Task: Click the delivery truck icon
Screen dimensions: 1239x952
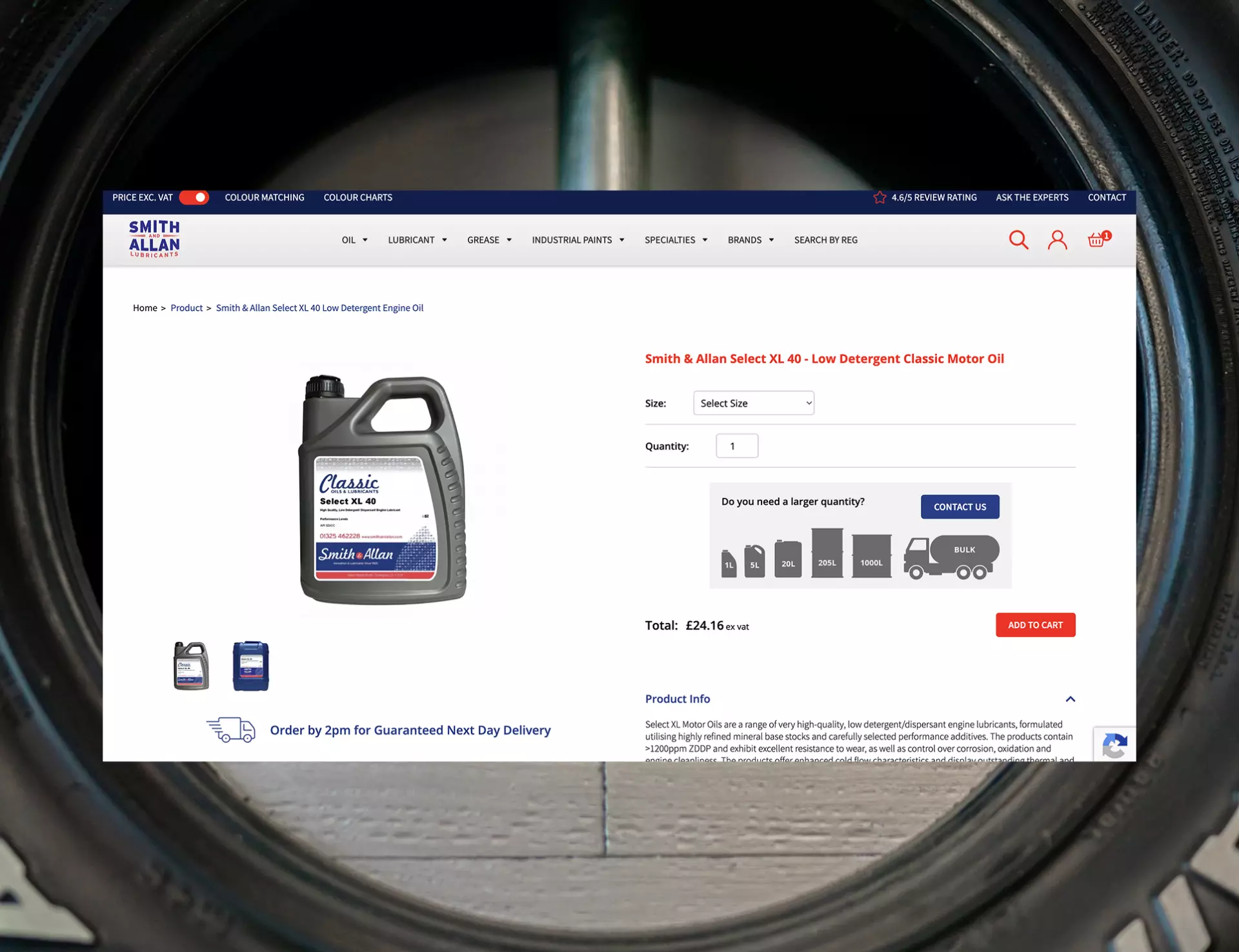Action: [231, 730]
